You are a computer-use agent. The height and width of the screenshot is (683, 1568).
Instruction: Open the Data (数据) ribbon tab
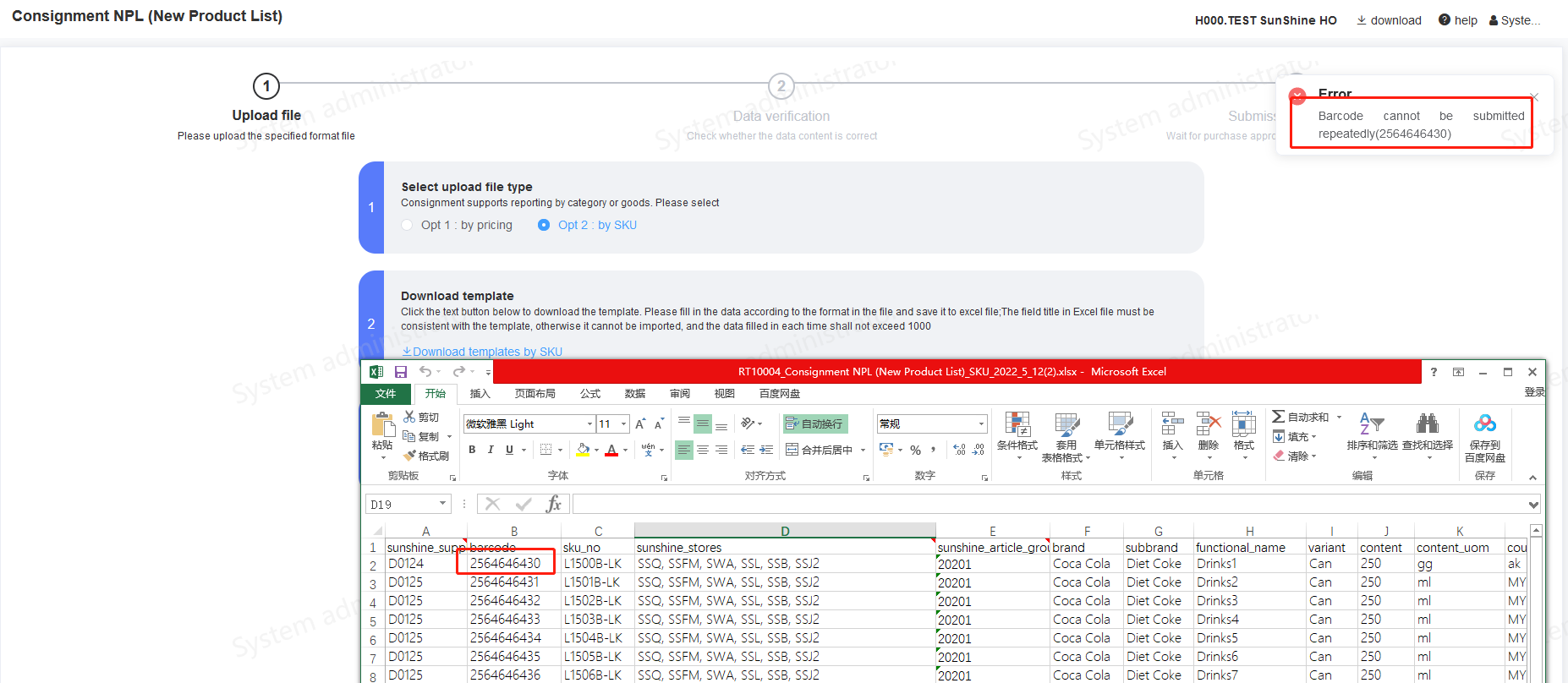[x=634, y=394]
